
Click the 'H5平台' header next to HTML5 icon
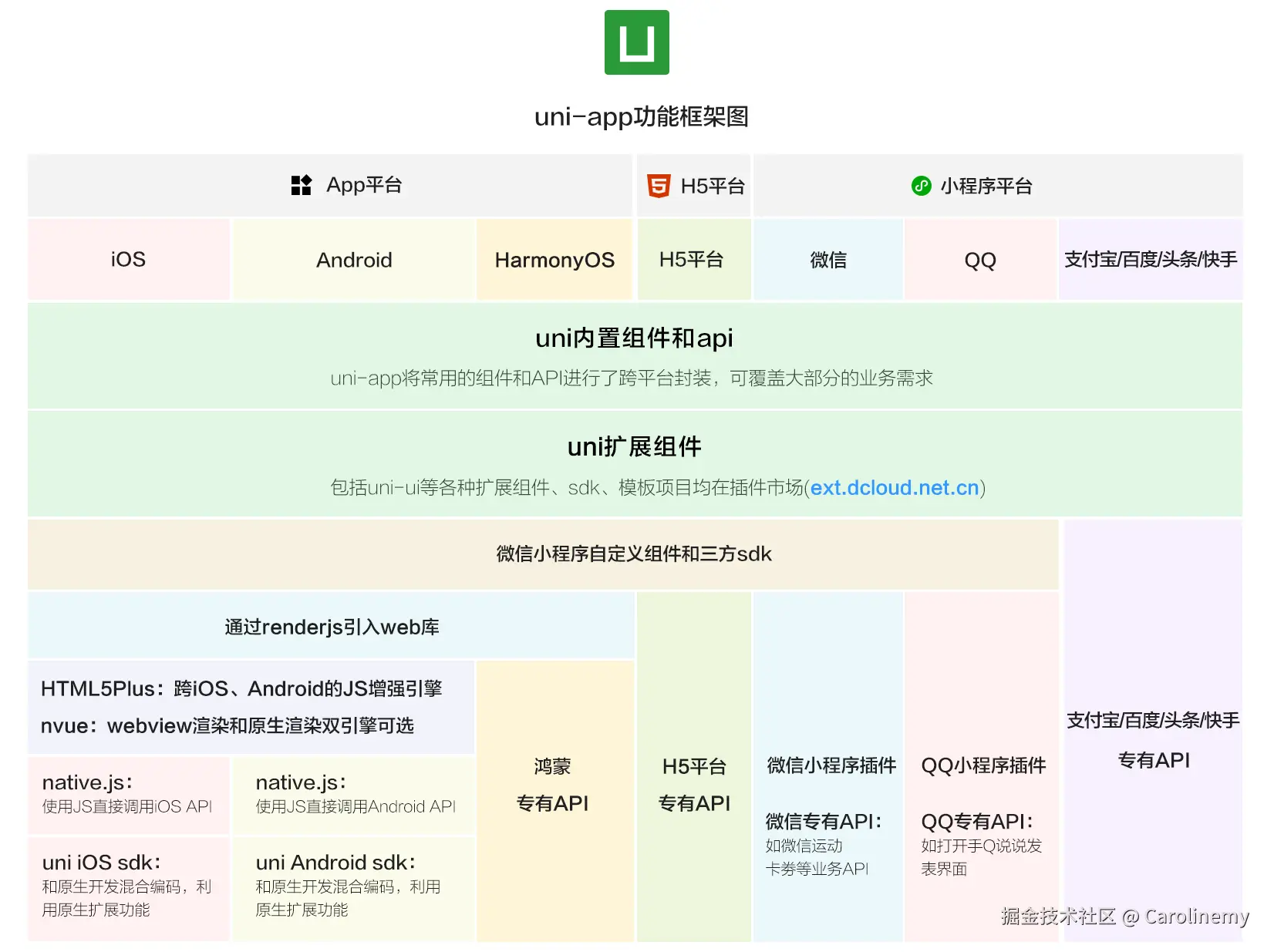(713, 186)
